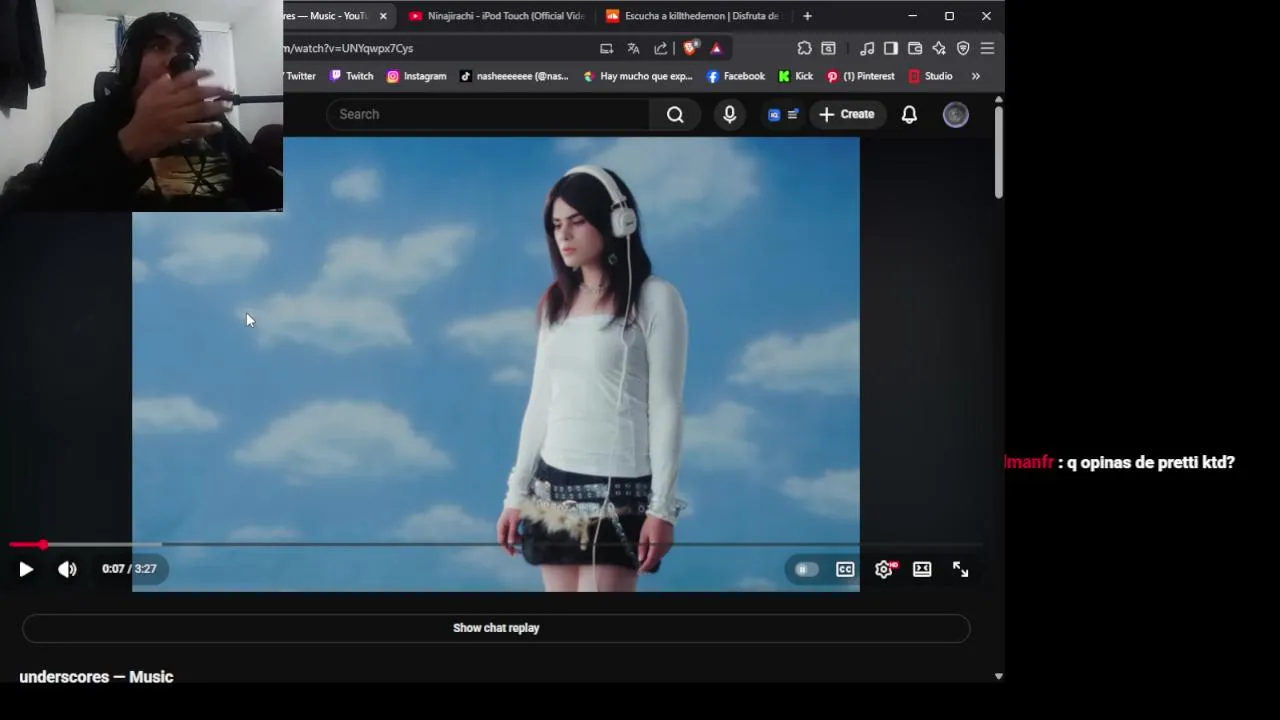Screen dimensions: 1280x720
Task: Open the Twitter bookmark
Action: click(x=300, y=76)
